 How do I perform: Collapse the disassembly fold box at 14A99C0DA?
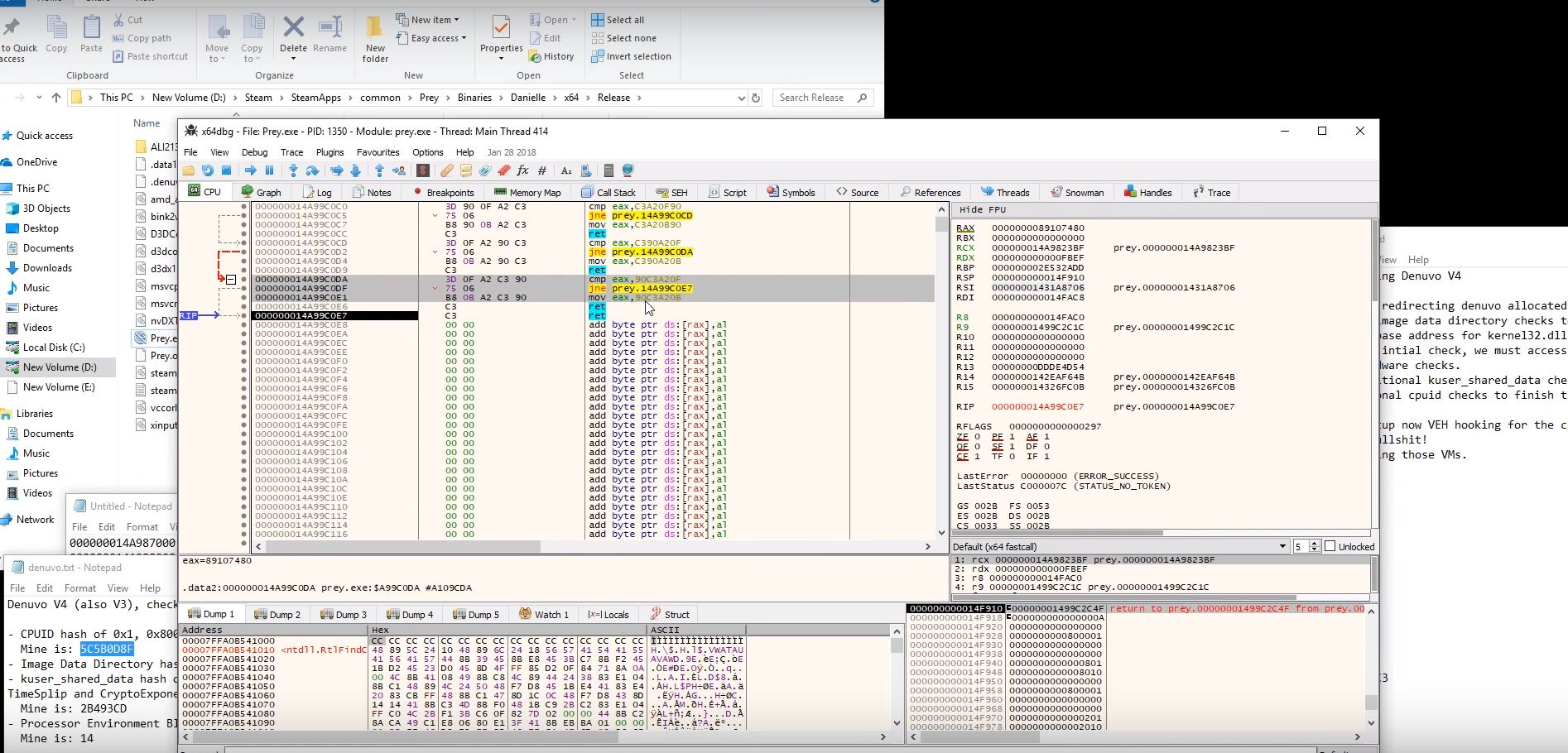point(231,280)
